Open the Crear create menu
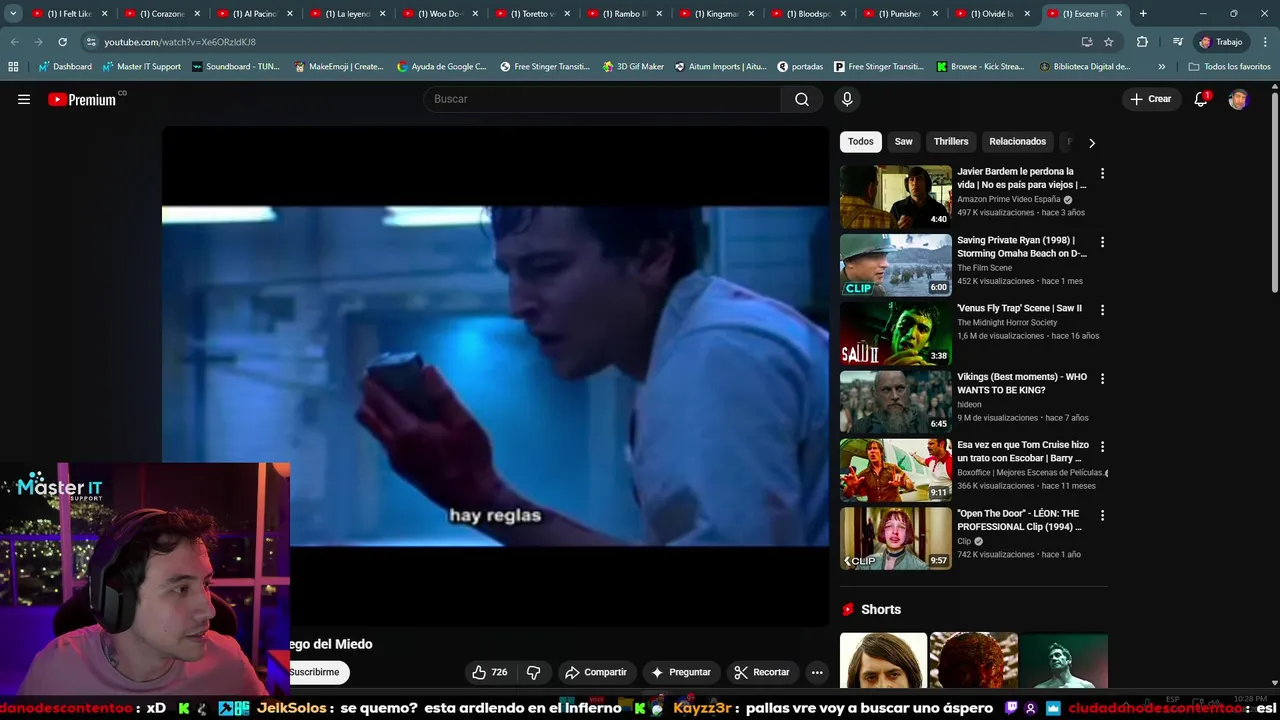This screenshot has height=720, width=1280. tap(1151, 99)
